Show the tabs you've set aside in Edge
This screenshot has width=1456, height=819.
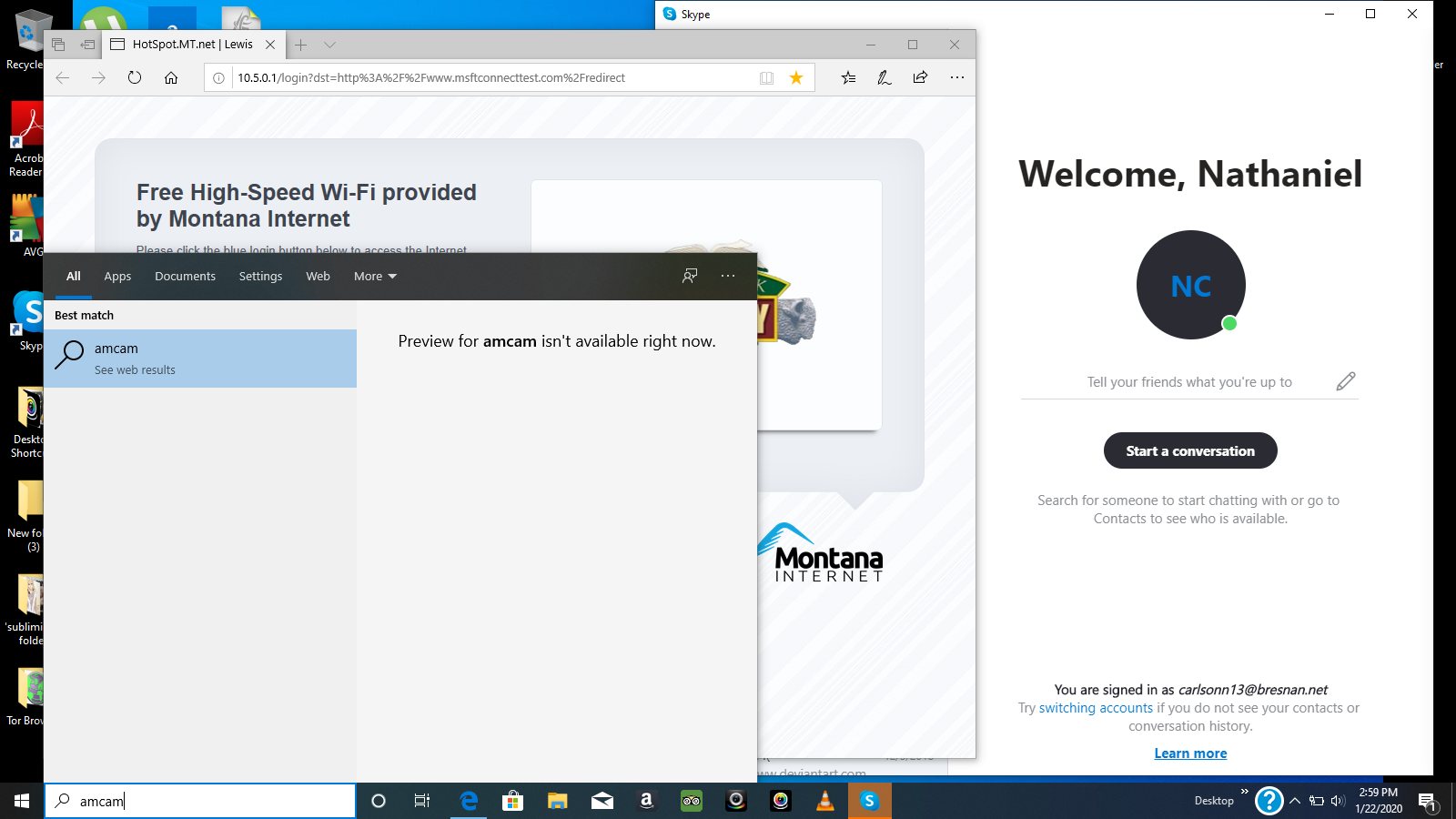click(x=59, y=45)
